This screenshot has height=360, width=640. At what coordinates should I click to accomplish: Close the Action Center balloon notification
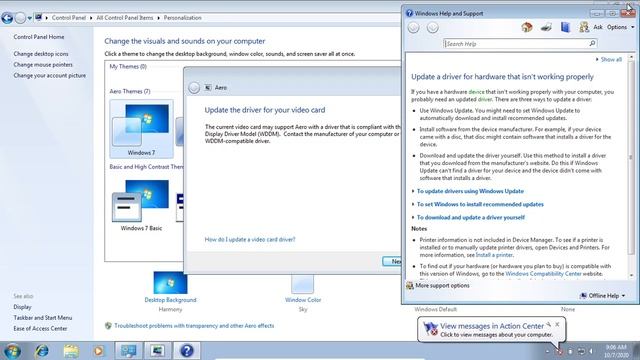pyautogui.click(x=557, y=324)
